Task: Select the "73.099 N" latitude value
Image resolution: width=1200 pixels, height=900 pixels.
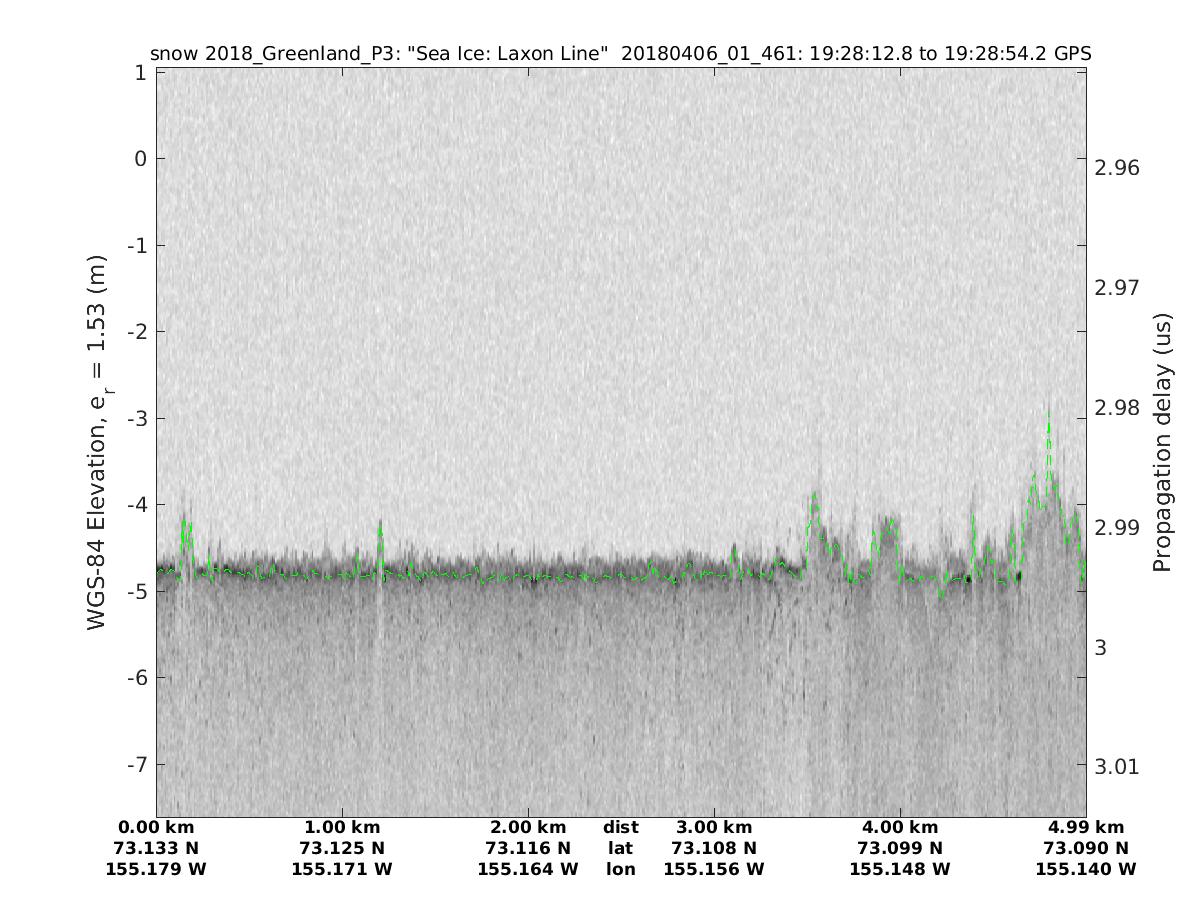Action: coord(900,848)
